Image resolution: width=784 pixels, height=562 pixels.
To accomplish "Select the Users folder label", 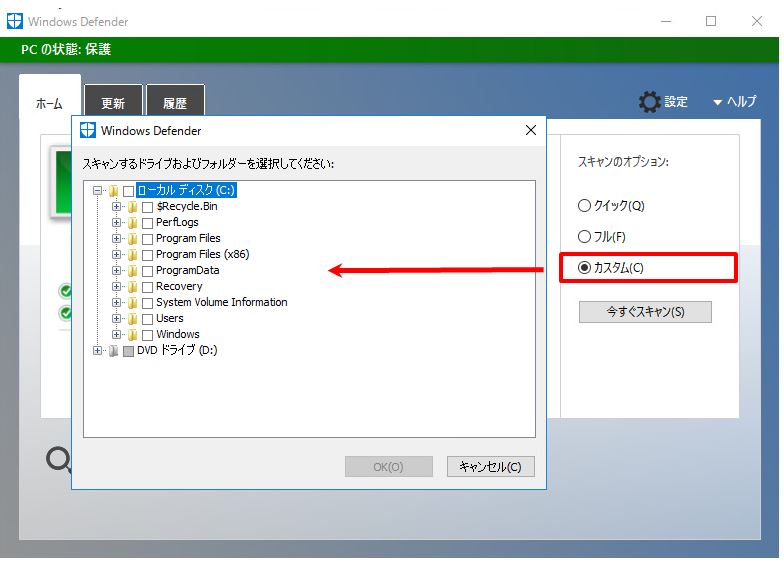I will pyautogui.click(x=170, y=318).
